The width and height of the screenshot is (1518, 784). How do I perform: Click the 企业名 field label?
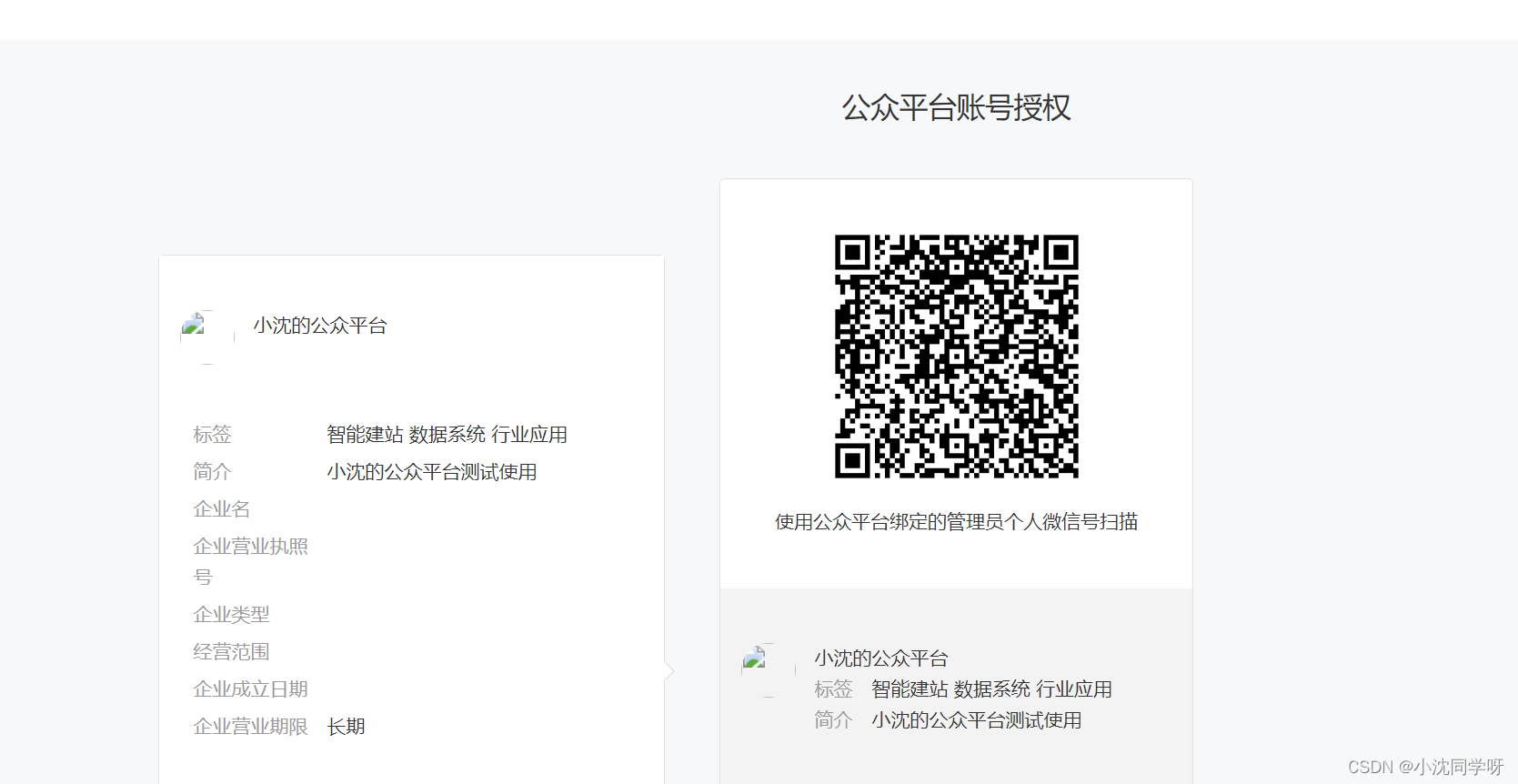point(221,509)
